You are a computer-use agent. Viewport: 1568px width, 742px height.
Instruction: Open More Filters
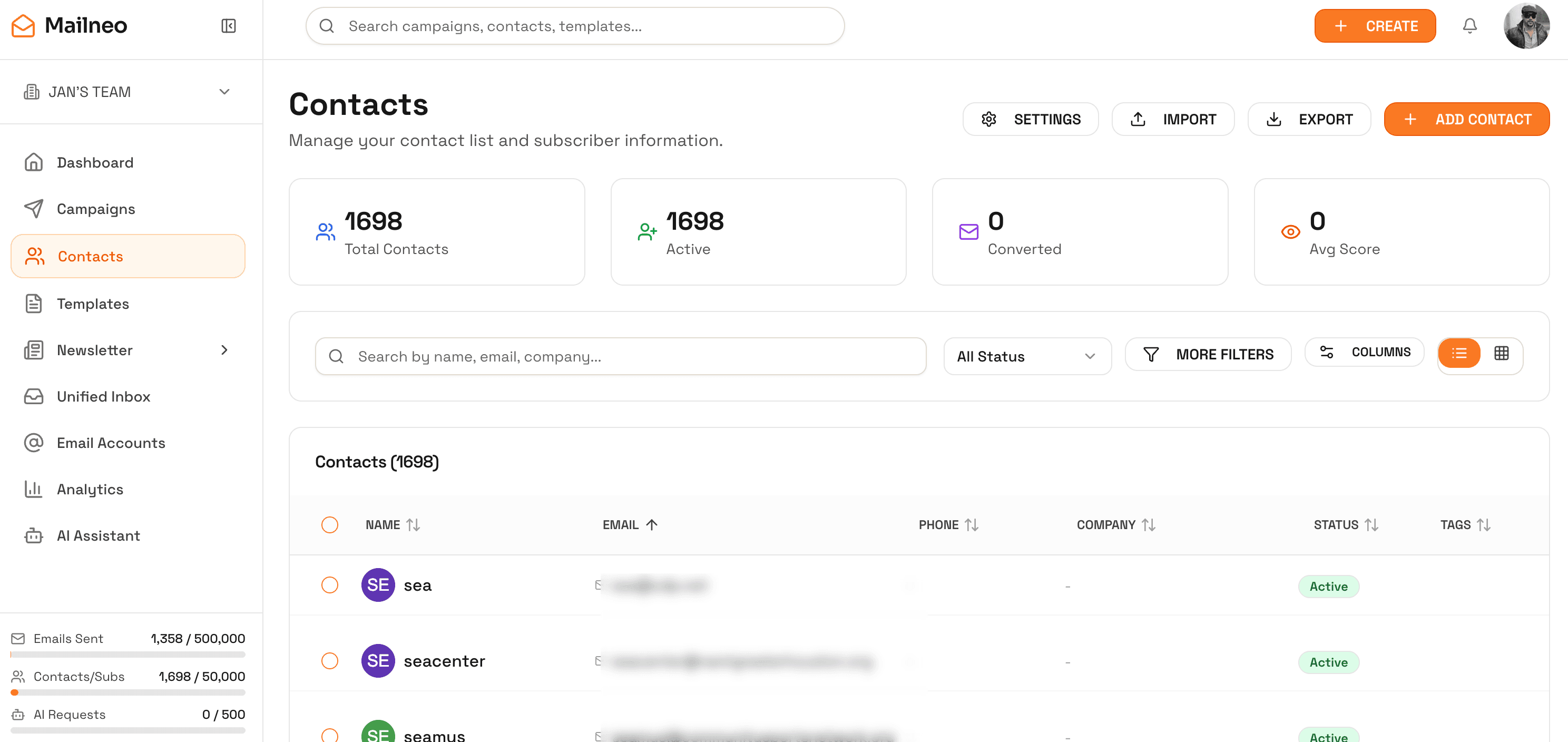pos(1208,354)
